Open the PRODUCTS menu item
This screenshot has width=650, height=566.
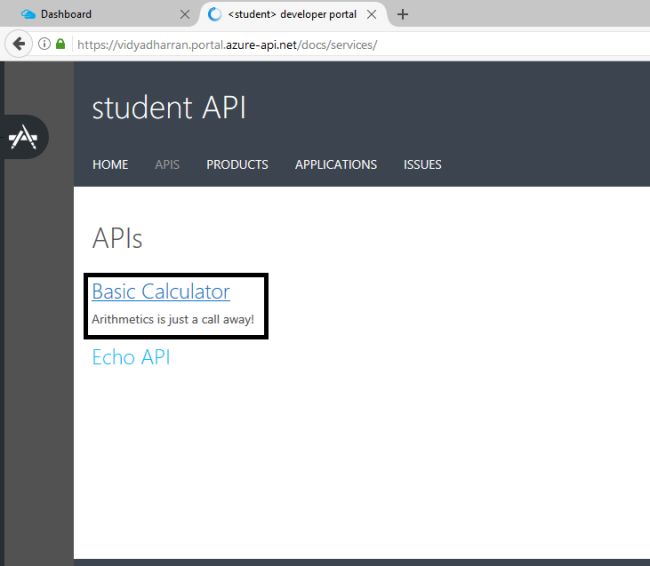click(x=237, y=165)
